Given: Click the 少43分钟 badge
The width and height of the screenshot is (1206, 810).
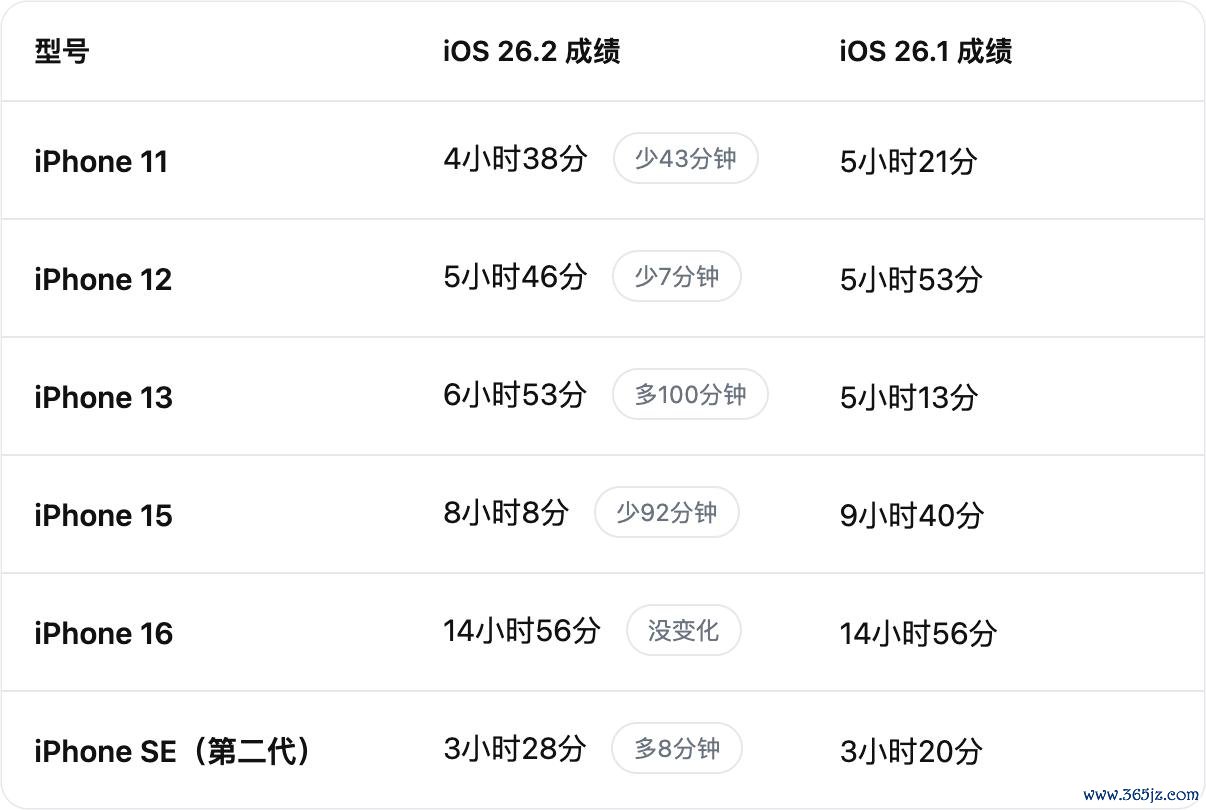Looking at the screenshot, I should coord(685,159).
